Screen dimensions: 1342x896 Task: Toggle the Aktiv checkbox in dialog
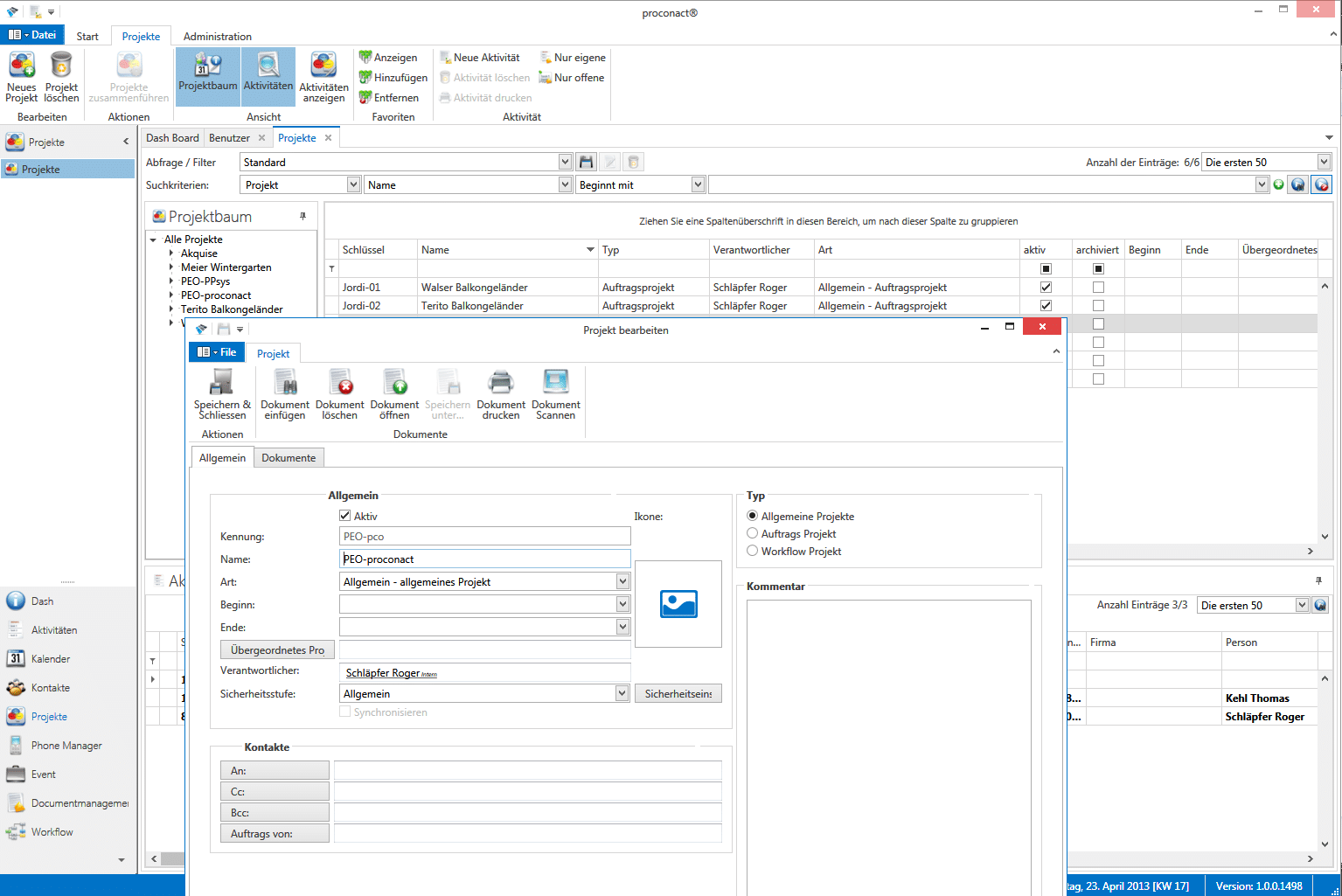(x=345, y=516)
